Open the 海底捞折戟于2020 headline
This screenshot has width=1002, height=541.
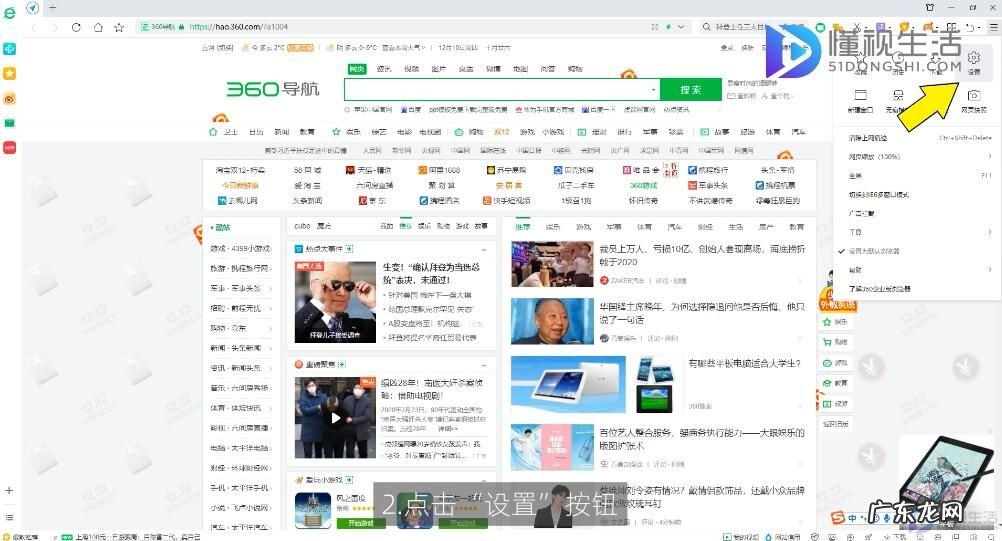tap(702, 255)
